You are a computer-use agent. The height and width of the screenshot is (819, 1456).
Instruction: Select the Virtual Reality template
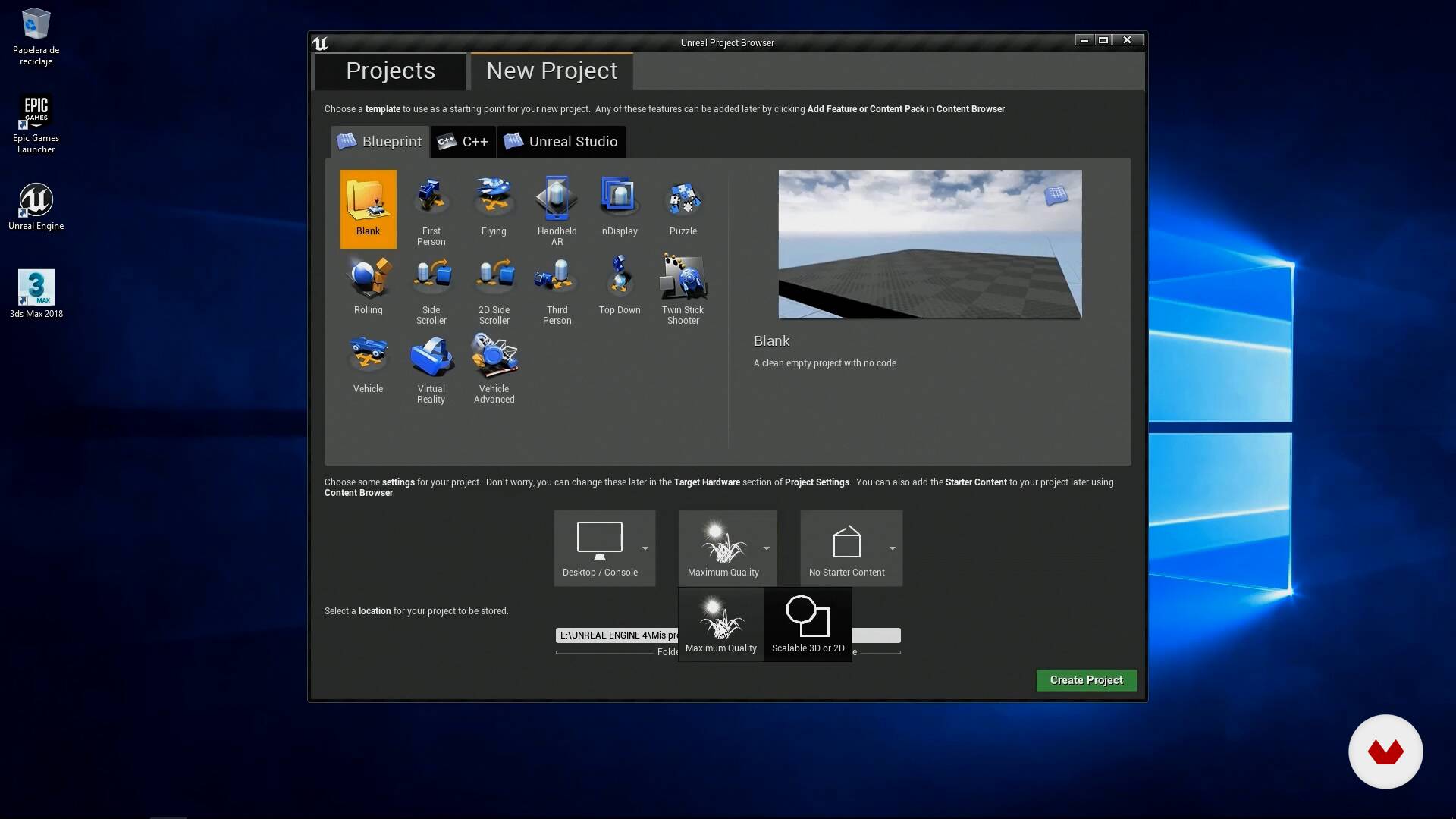point(431,366)
